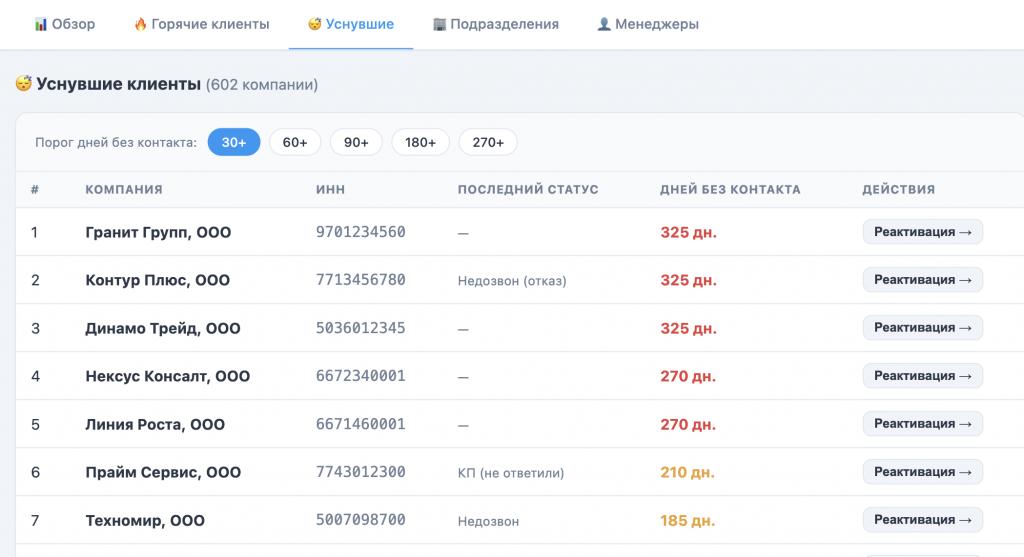Click the Последний статус column header

coord(528,189)
